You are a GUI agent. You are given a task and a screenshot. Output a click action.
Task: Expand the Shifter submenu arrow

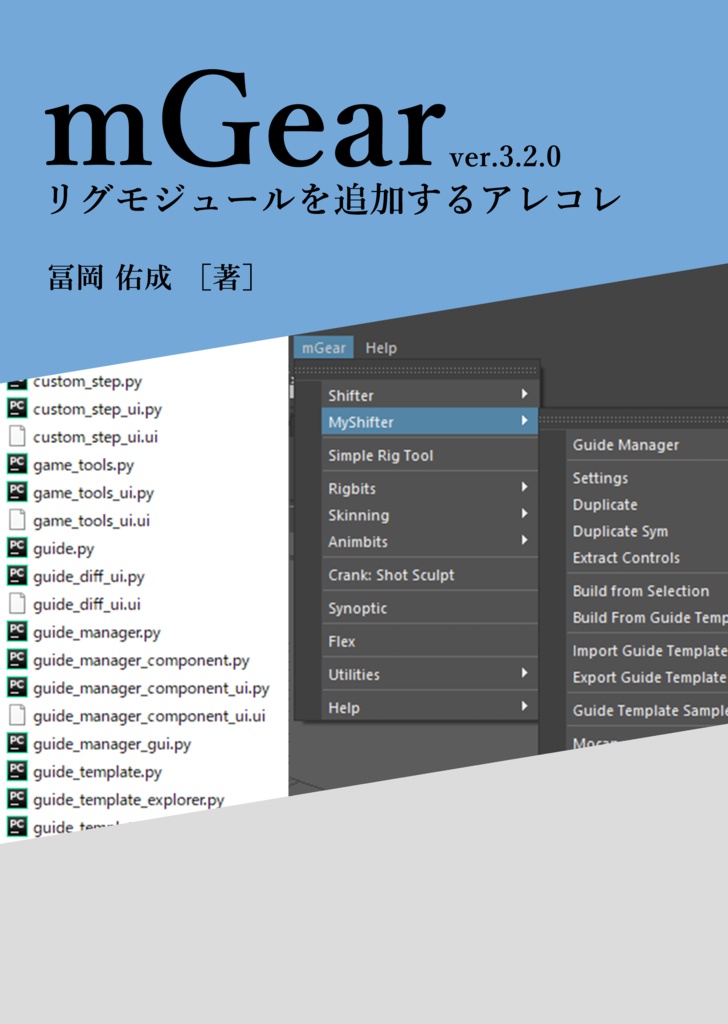(x=524, y=394)
